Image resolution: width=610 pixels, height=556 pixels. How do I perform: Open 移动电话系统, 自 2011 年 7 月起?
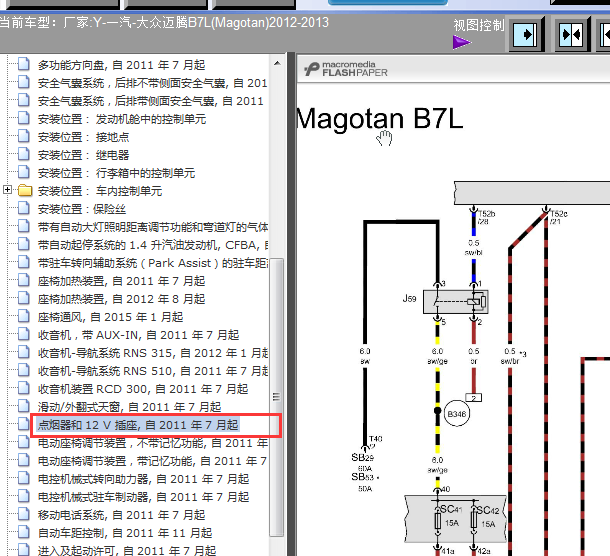tap(121, 516)
